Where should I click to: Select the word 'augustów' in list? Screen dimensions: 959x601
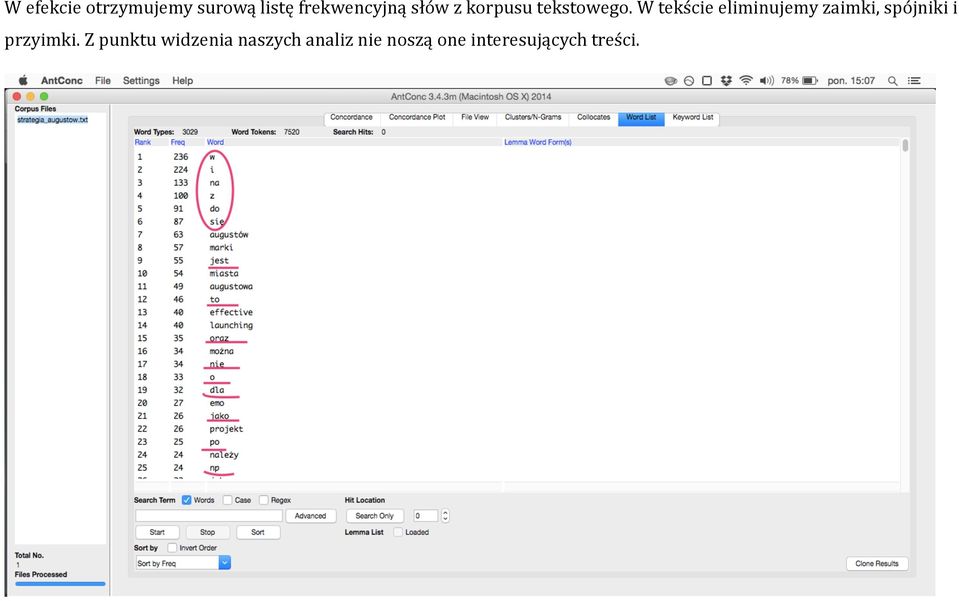(x=229, y=235)
